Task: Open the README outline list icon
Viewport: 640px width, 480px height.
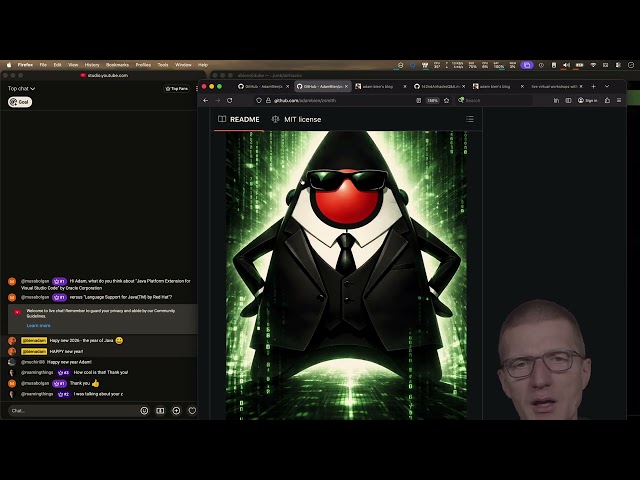Action: click(470, 119)
